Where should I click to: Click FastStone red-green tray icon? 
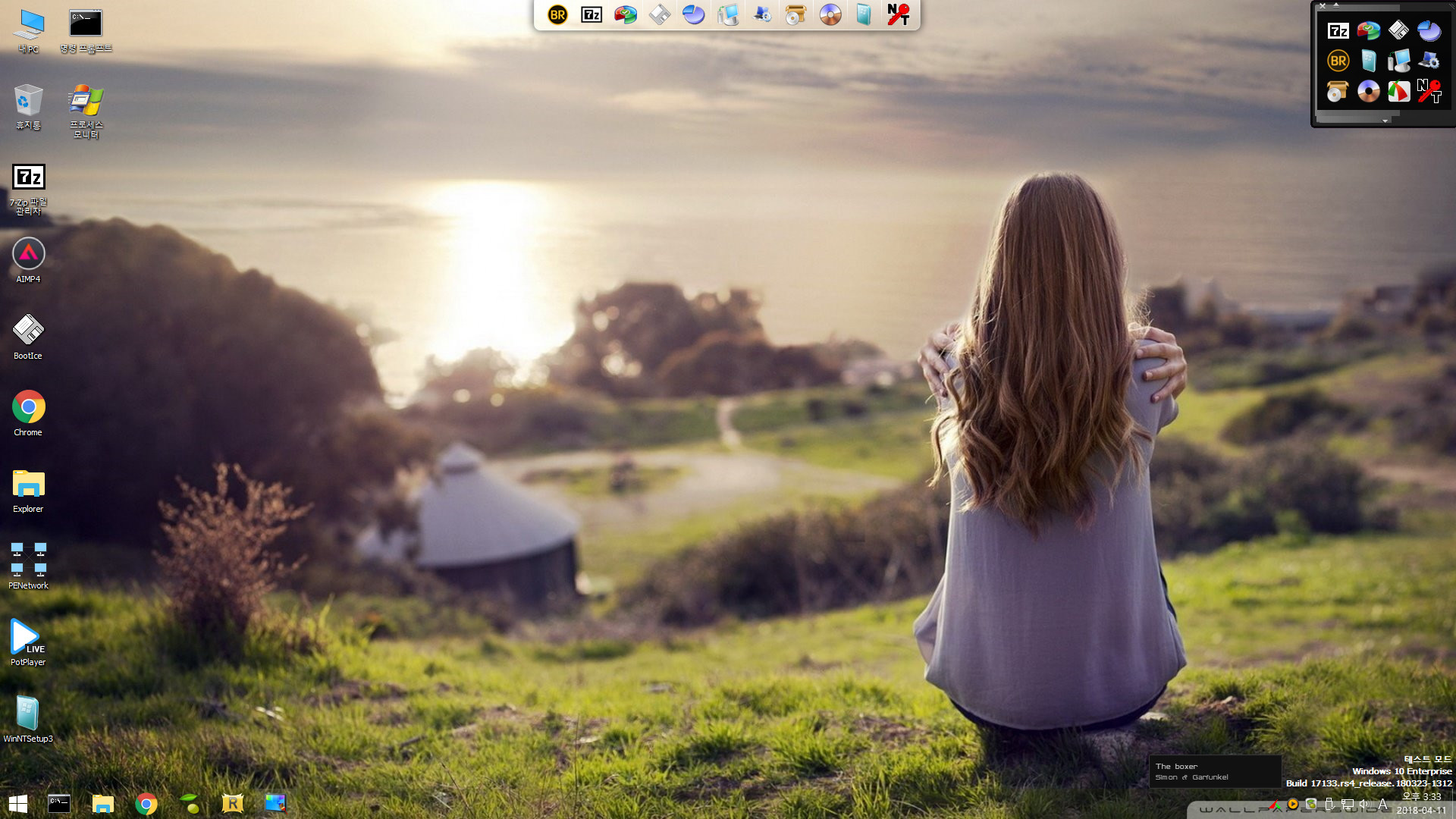pyautogui.click(x=1275, y=805)
